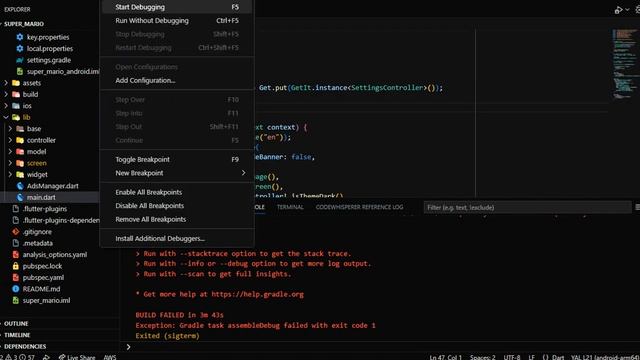Select Add Configuration... menu item
This screenshot has height=360, width=640.
coord(177,80)
